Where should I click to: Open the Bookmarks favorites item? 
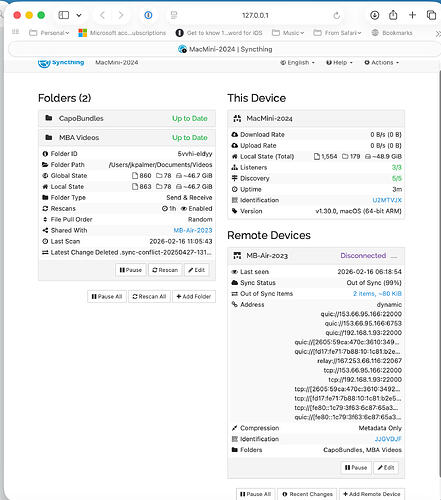coord(392,33)
